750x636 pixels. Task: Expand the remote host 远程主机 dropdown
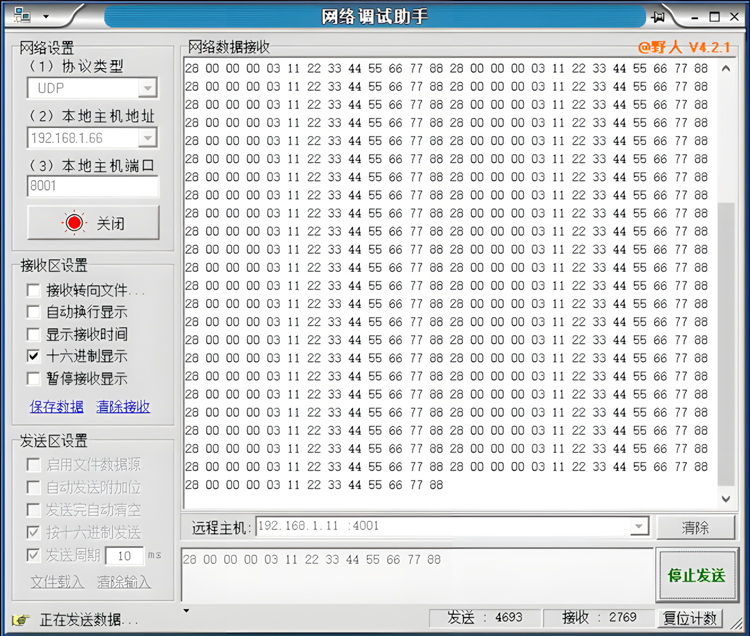coord(639,527)
